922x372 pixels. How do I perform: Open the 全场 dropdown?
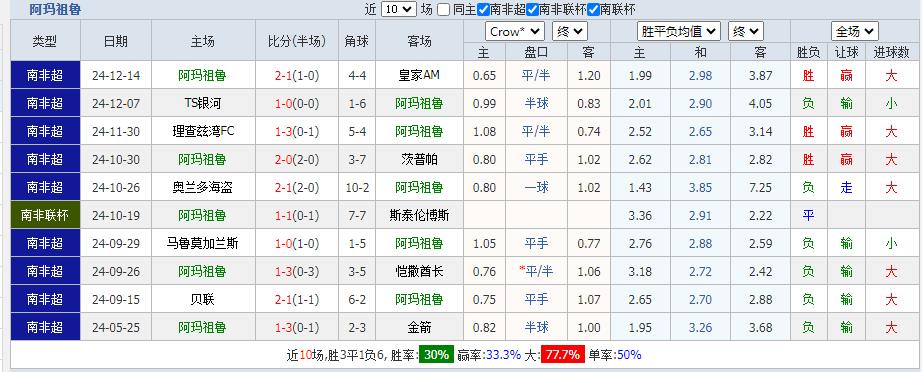tap(854, 32)
